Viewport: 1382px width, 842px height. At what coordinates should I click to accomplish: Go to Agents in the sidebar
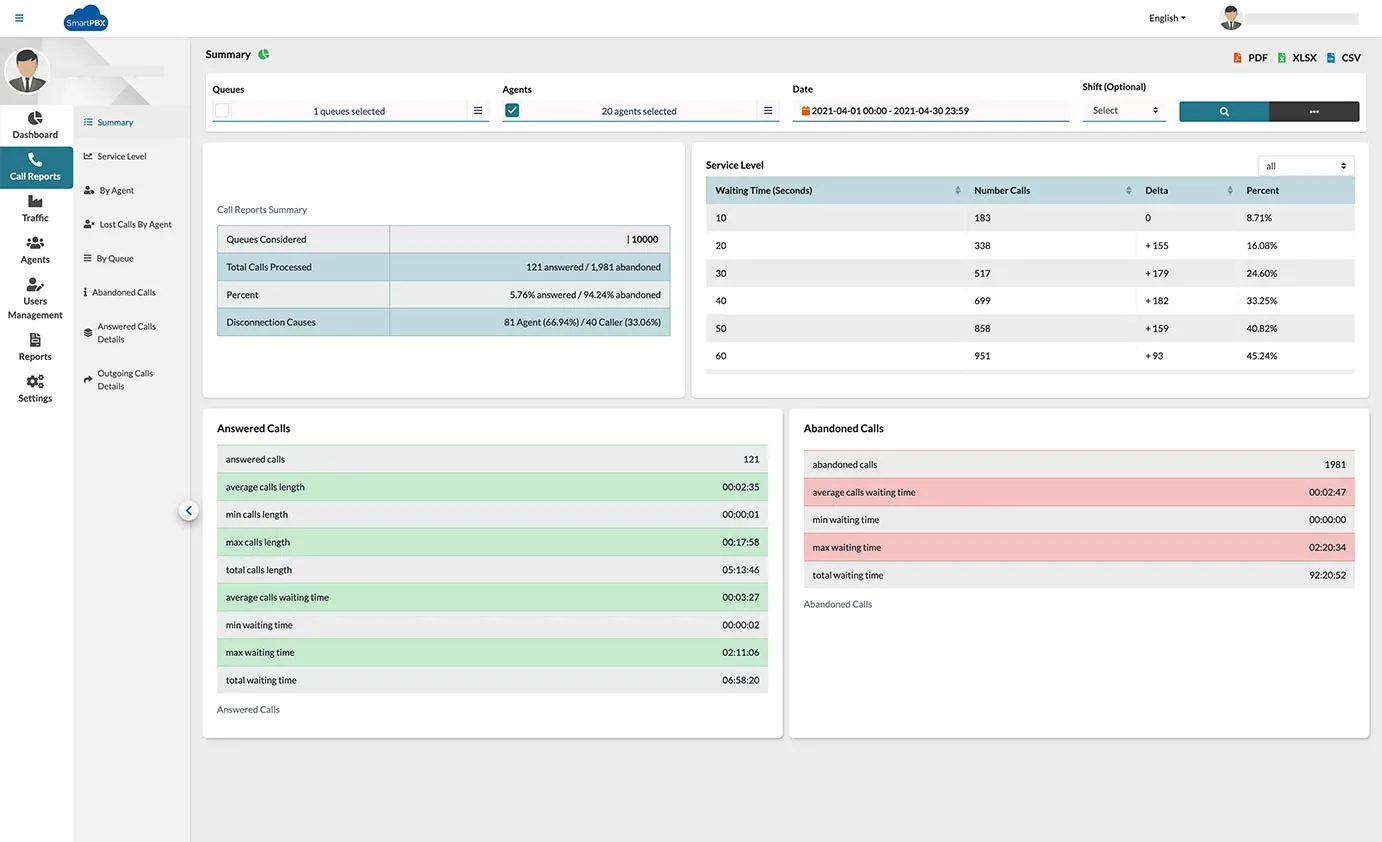pyautogui.click(x=35, y=250)
